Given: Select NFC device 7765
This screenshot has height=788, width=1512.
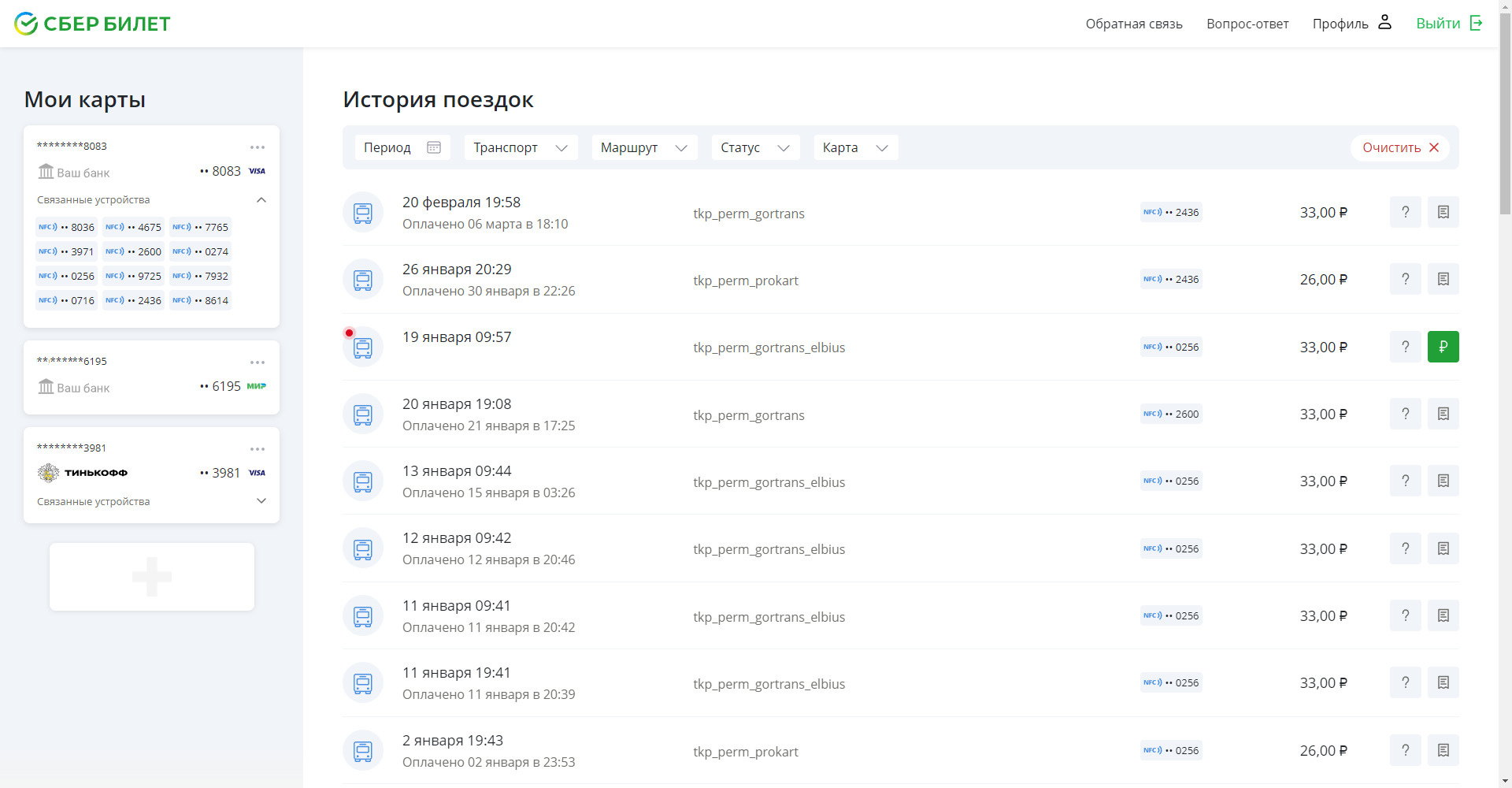Looking at the screenshot, I should (200, 227).
